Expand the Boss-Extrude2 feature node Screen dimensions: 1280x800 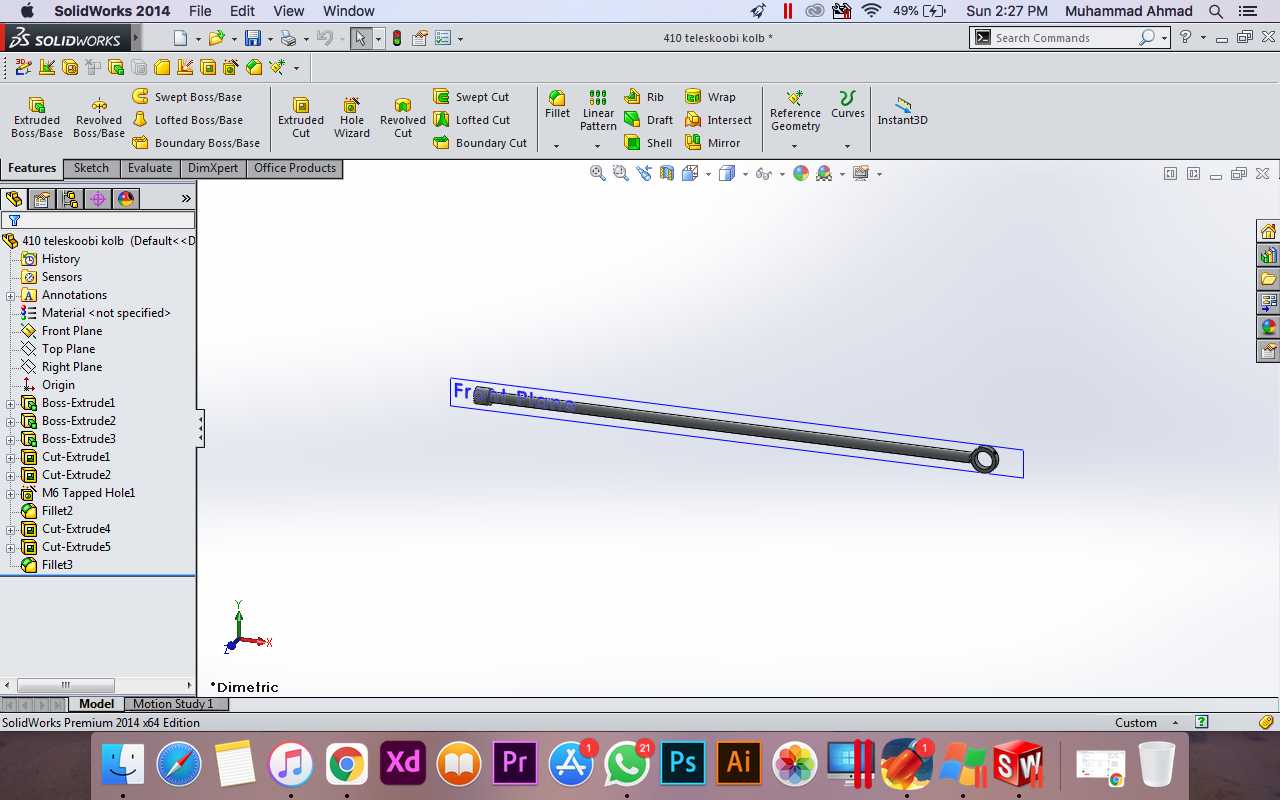[x=11, y=421]
